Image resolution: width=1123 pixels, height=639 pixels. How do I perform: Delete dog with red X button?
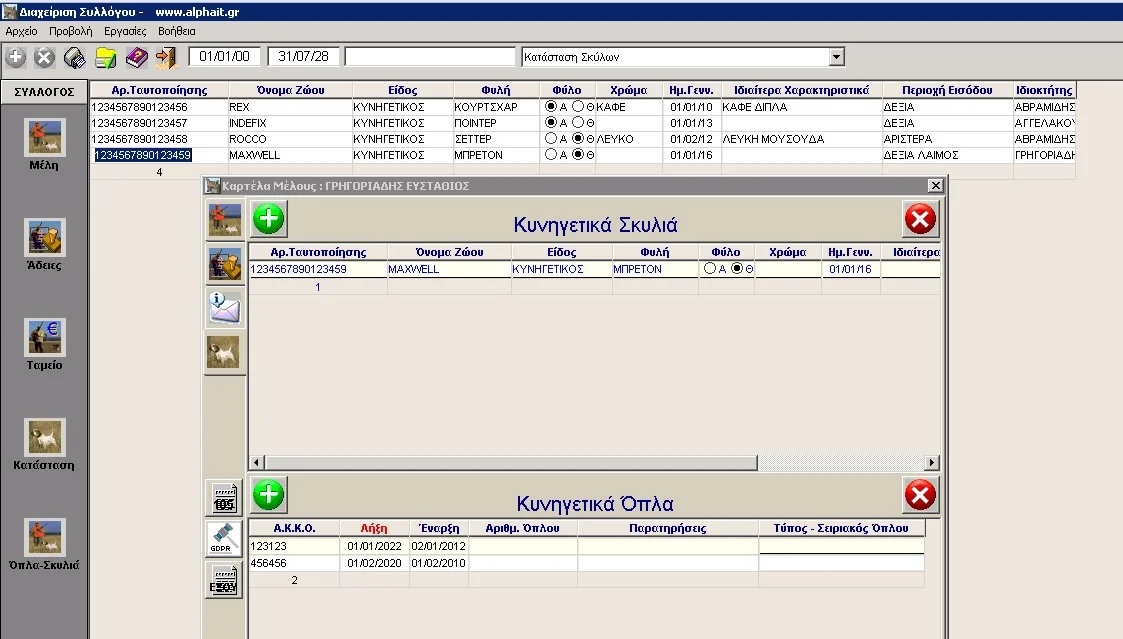coord(920,218)
